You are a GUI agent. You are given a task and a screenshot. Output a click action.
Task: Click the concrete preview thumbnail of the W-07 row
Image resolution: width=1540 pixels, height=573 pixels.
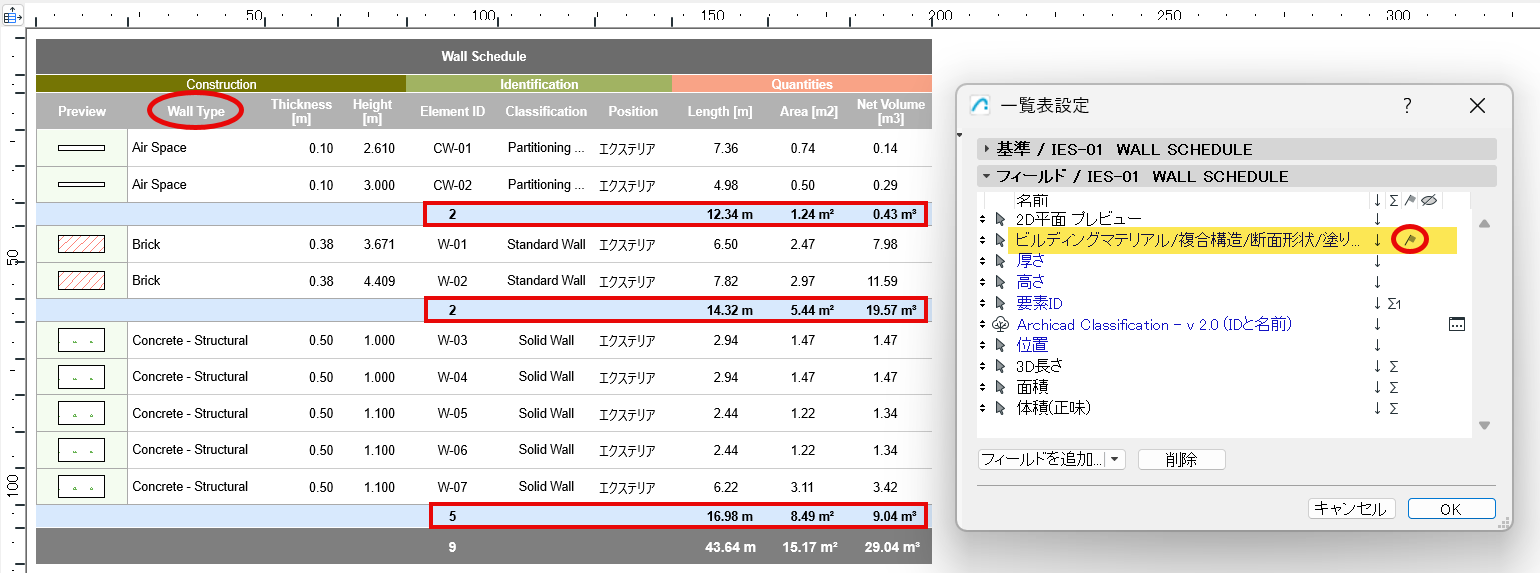82,486
